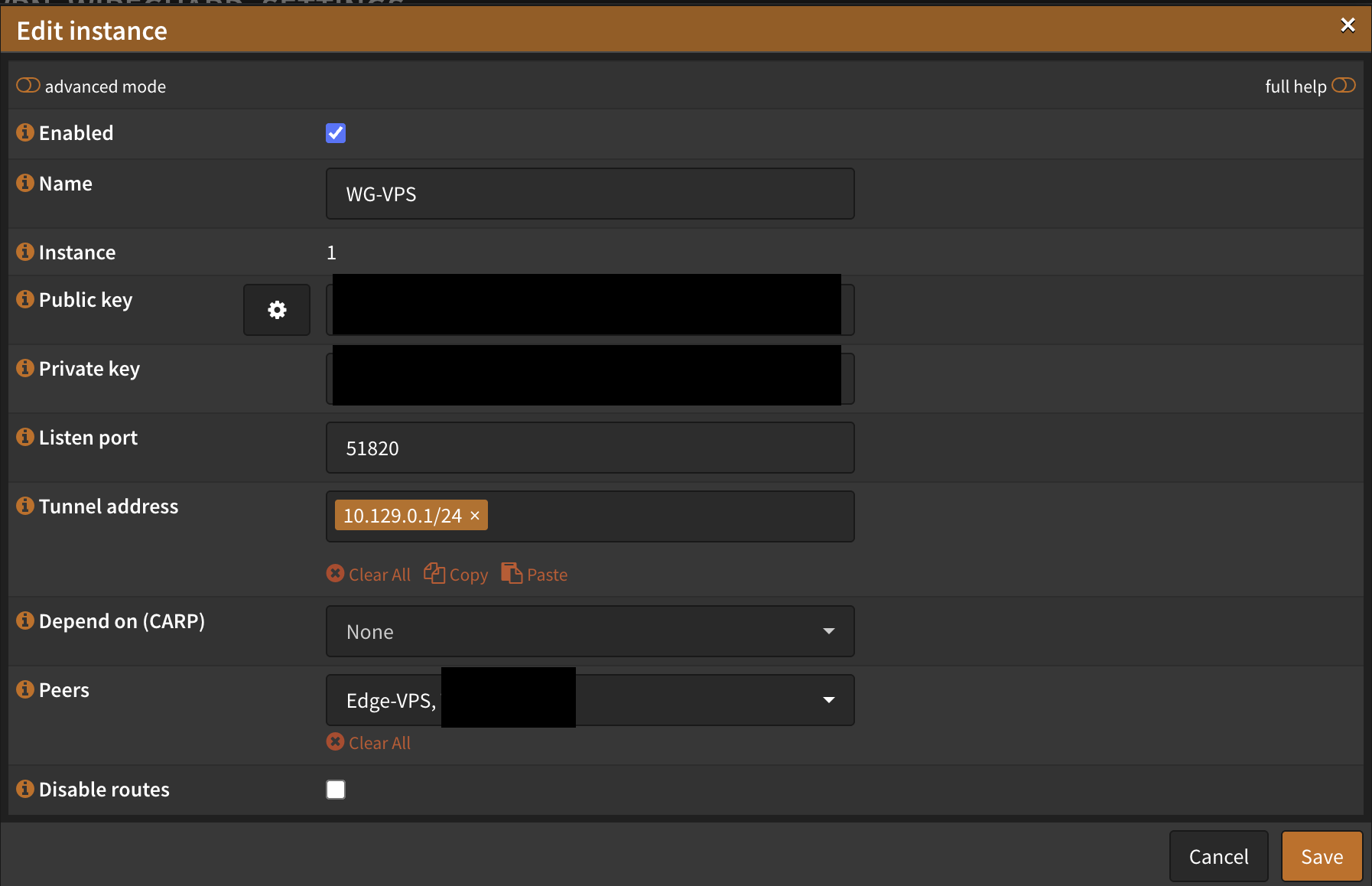The height and width of the screenshot is (886, 1372).
Task: Click the info icon next to Depend on (CARP)
Action: (x=25, y=621)
